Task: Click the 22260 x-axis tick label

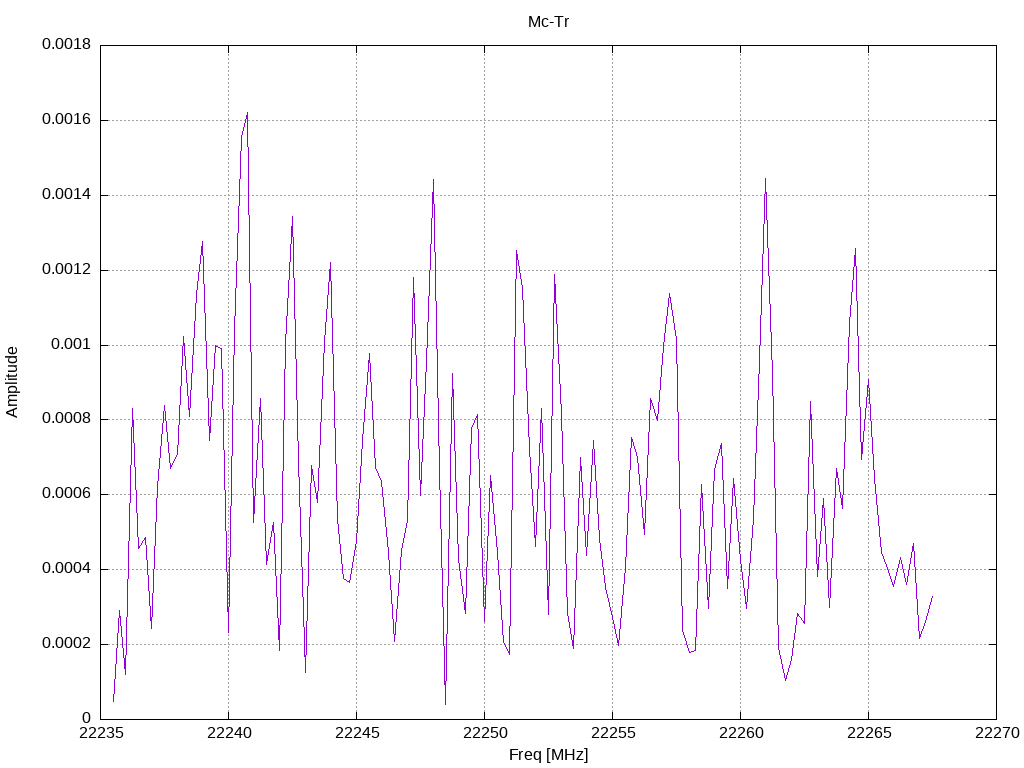Action: pyautogui.click(x=740, y=733)
